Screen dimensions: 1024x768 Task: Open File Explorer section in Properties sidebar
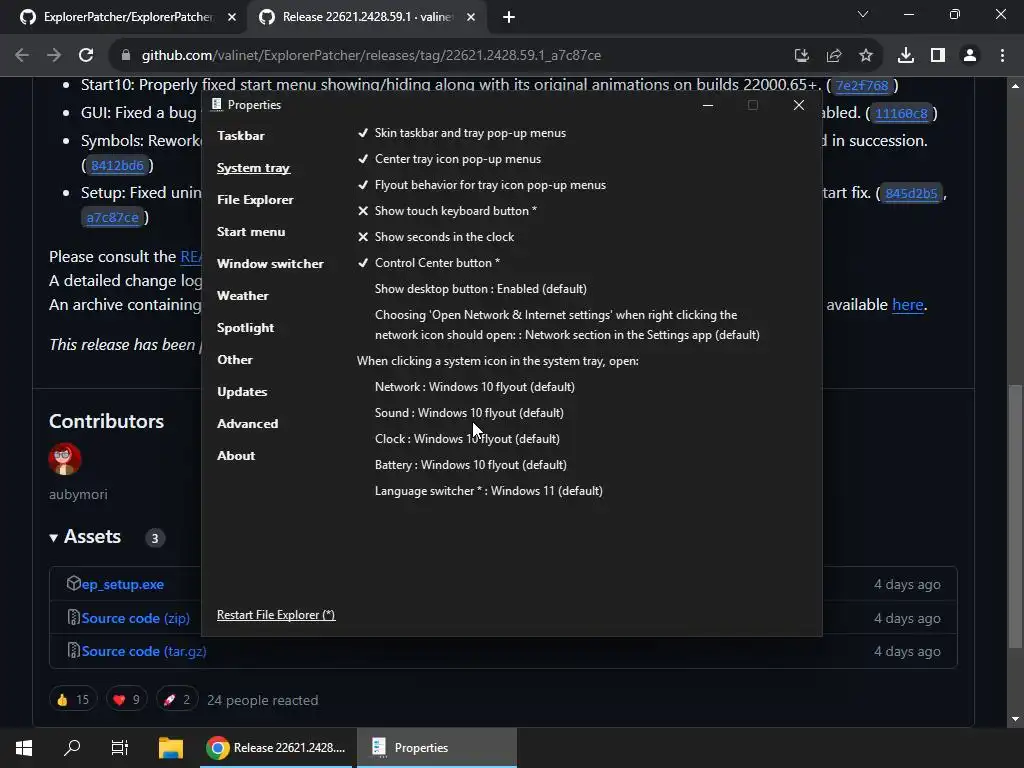click(255, 200)
